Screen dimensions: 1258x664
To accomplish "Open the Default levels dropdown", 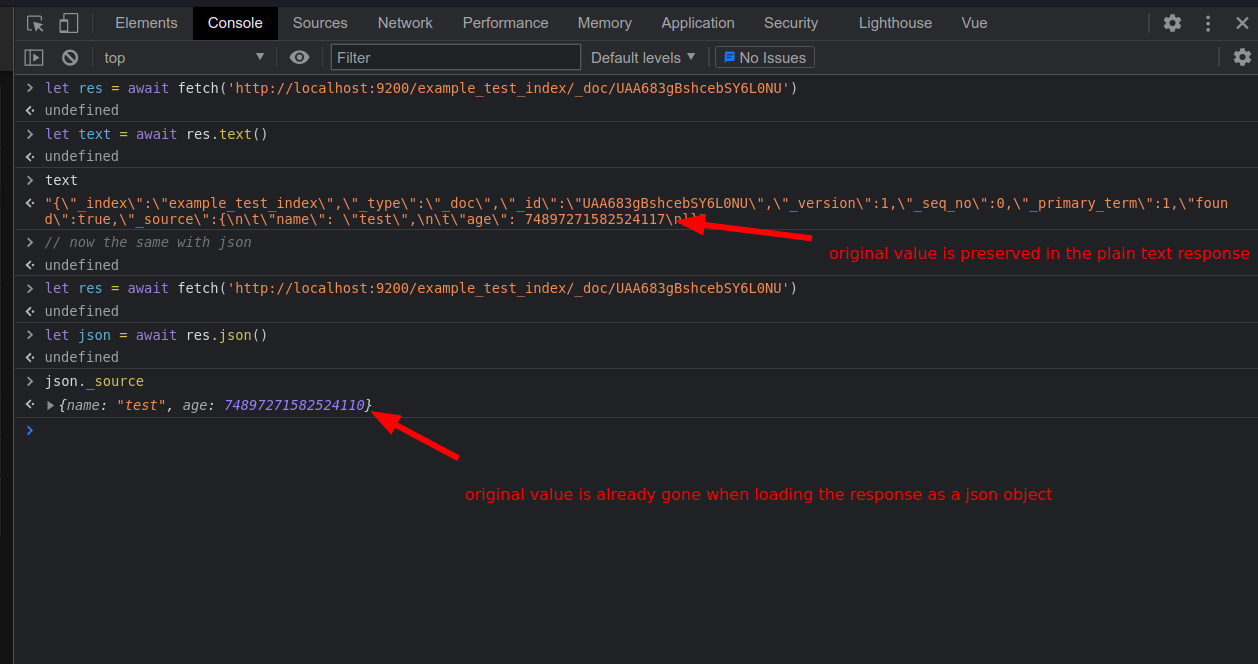I will 642,57.
